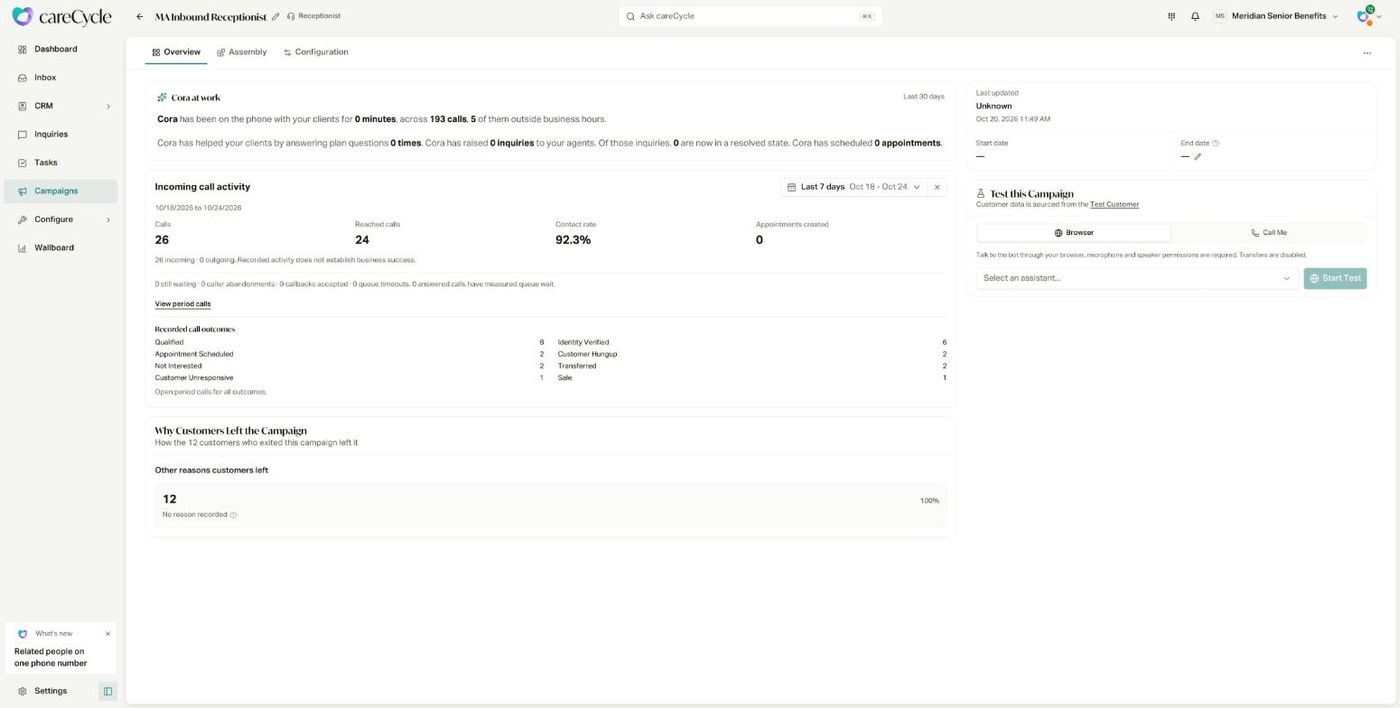The image size is (1400, 708).
Task: Click the Not Interested outcome row
Action: point(349,366)
